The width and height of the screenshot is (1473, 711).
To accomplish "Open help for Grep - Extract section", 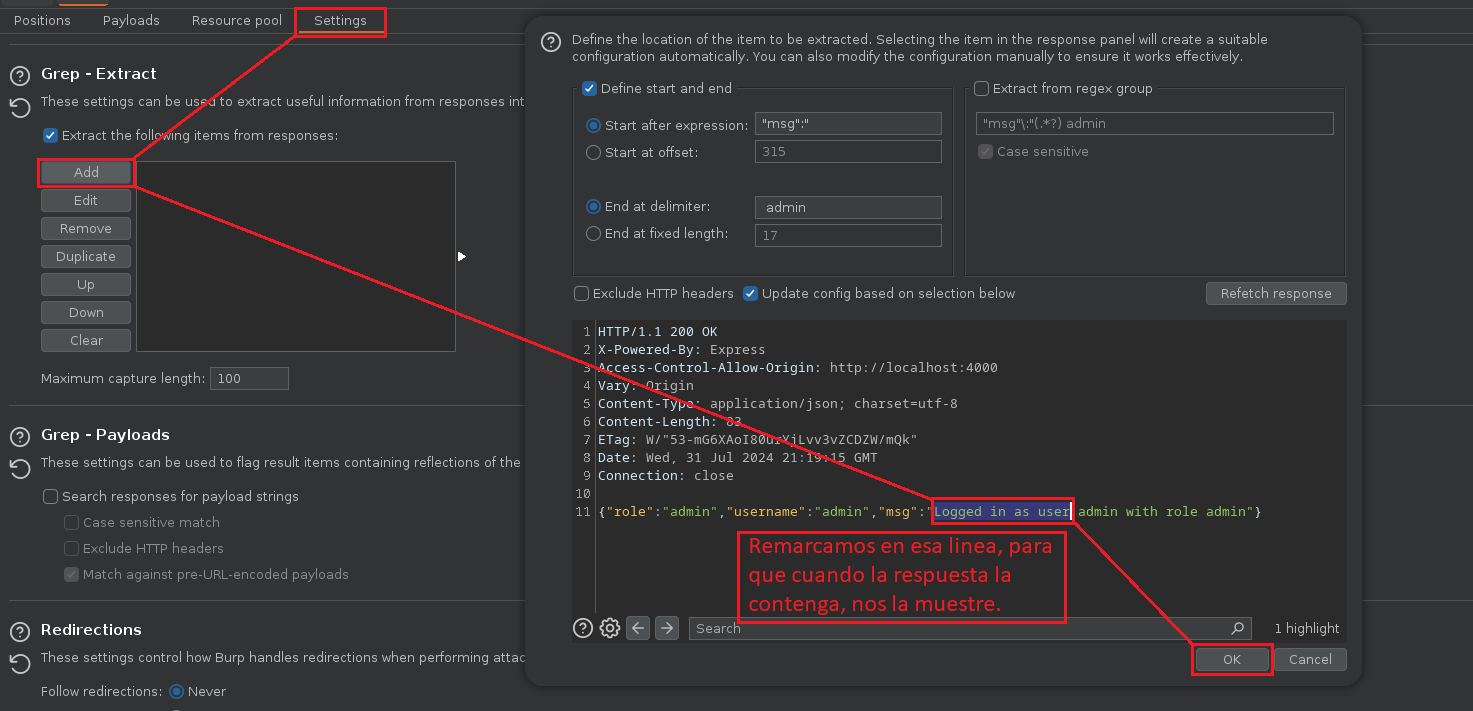I will [x=19, y=76].
